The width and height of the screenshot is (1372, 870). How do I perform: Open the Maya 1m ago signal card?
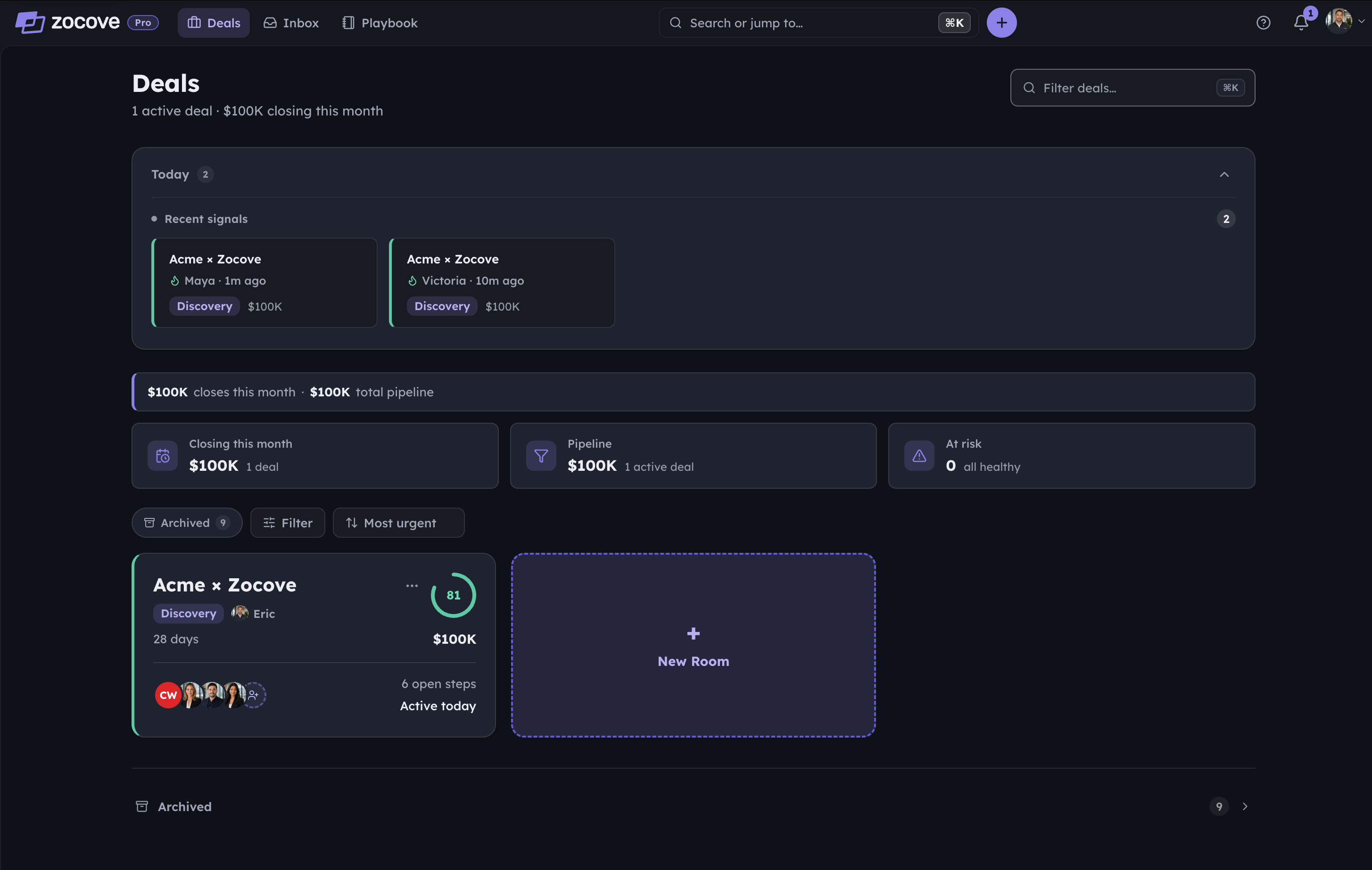264,282
